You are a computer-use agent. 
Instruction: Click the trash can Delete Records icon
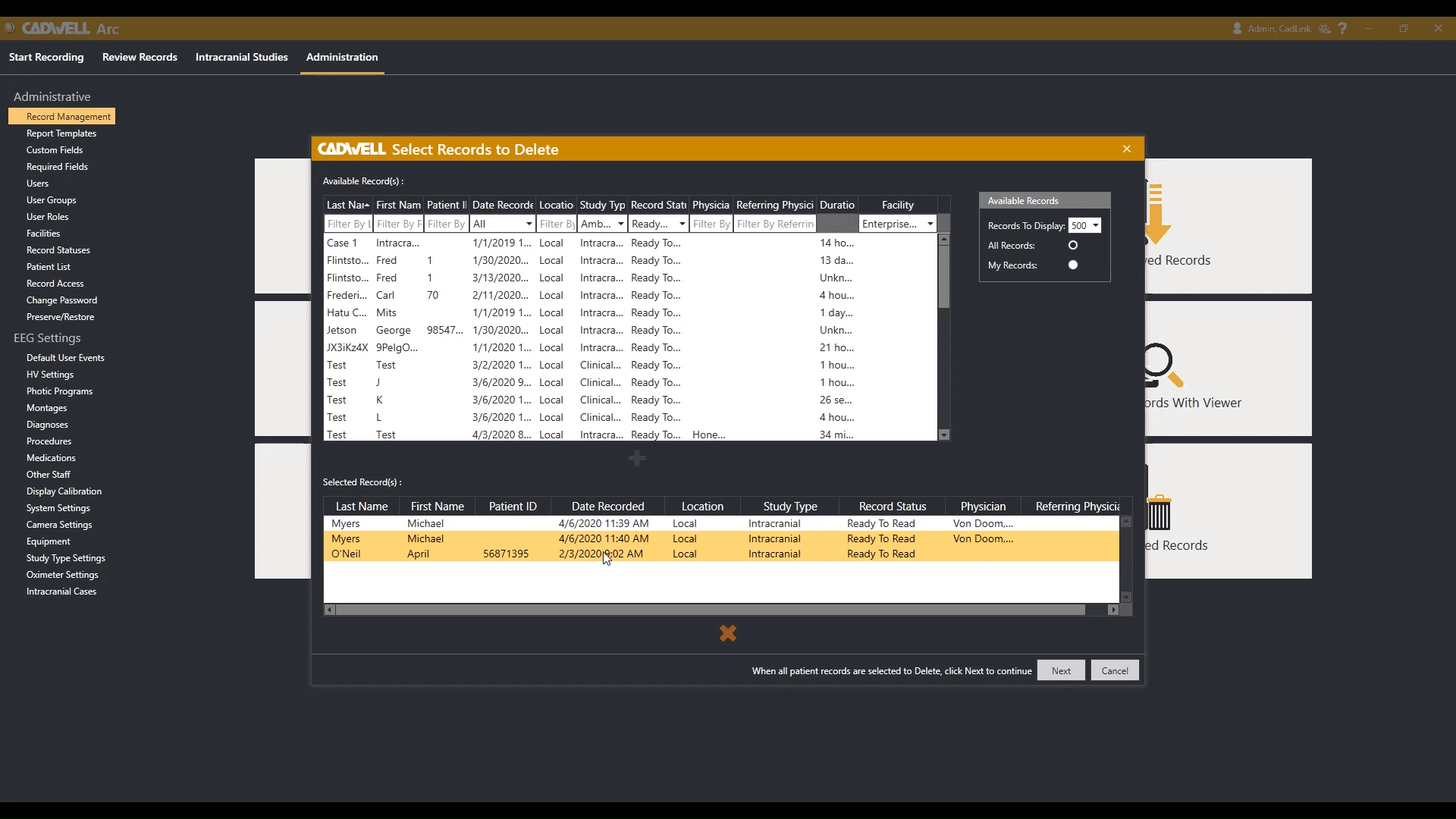click(x=1159, y=513)
